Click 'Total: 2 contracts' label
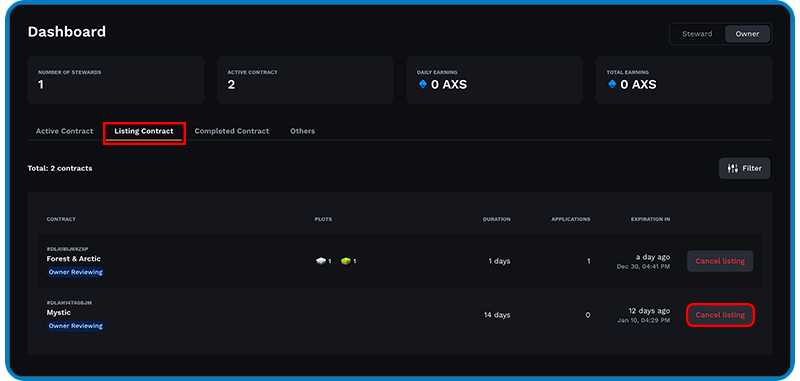This screenshot has width=800, height=381. click(x=60, y=168)
